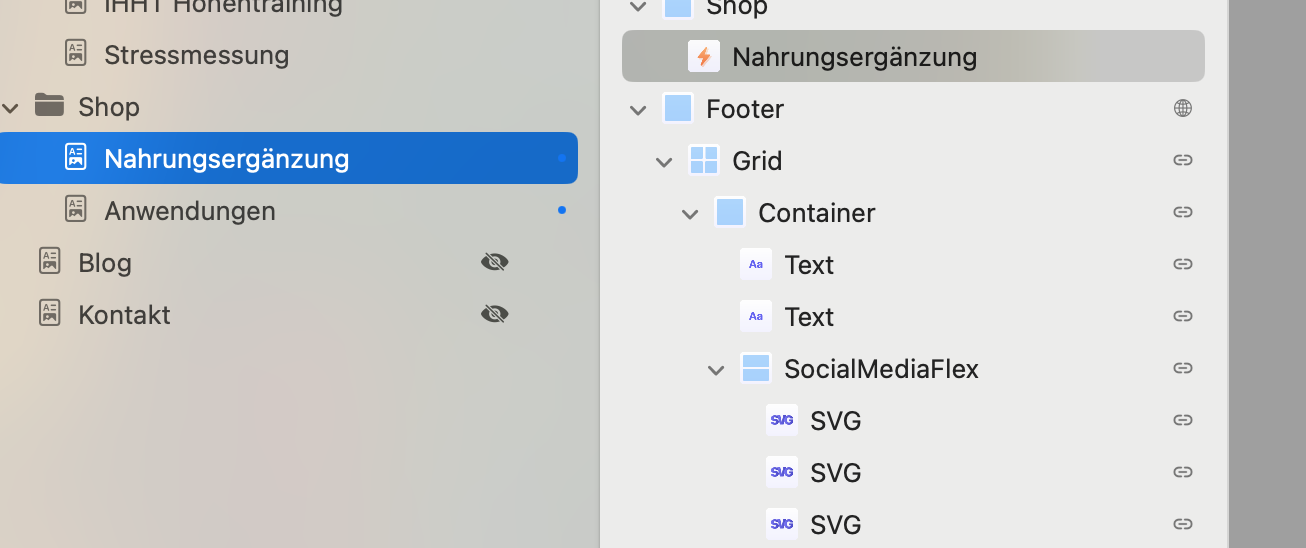Collapse the Shop folder in the pages list

(x=11, y=107)
